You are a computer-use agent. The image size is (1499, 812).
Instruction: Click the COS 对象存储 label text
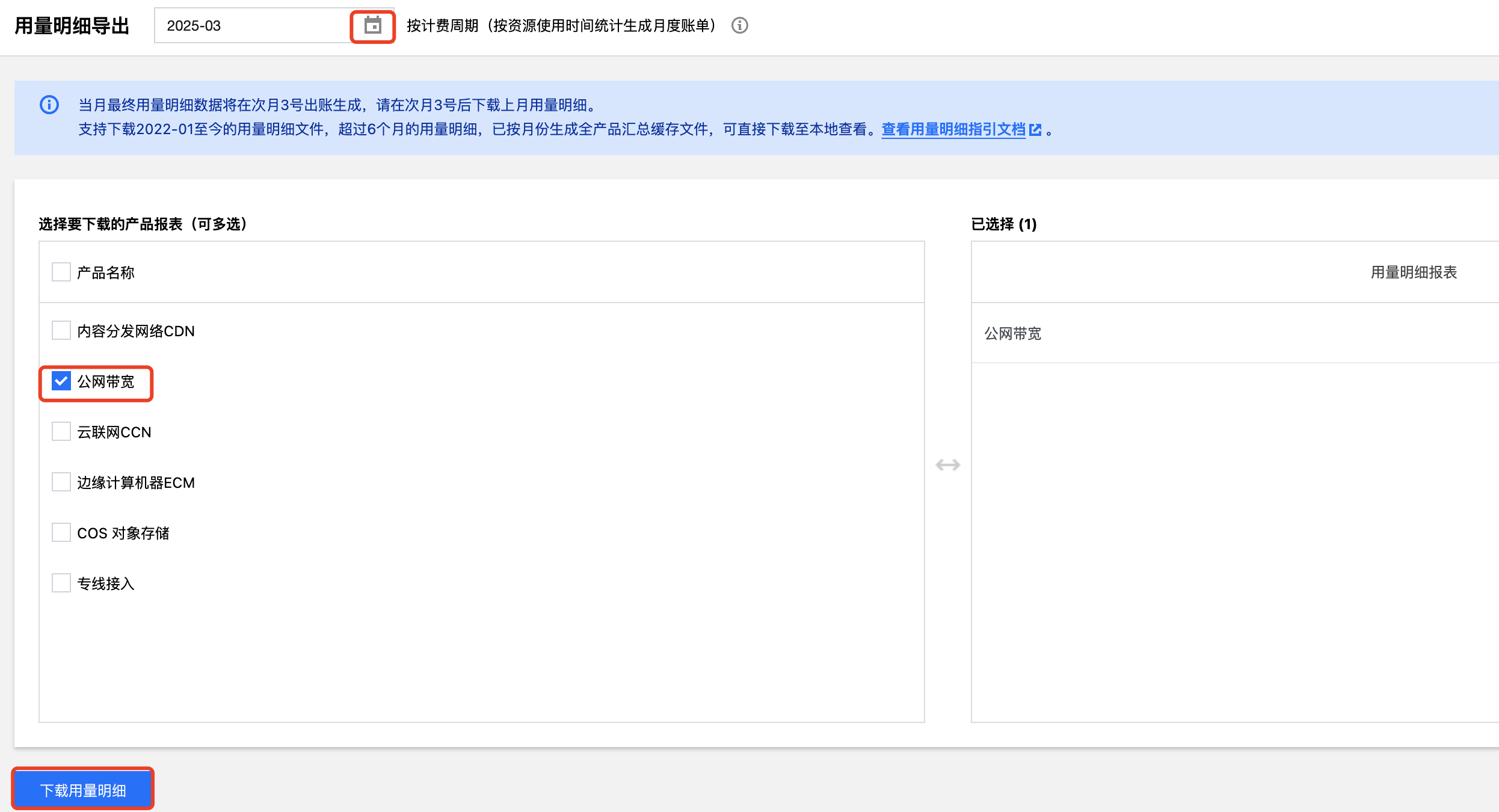pyautogui.click(x=123, y=534)
